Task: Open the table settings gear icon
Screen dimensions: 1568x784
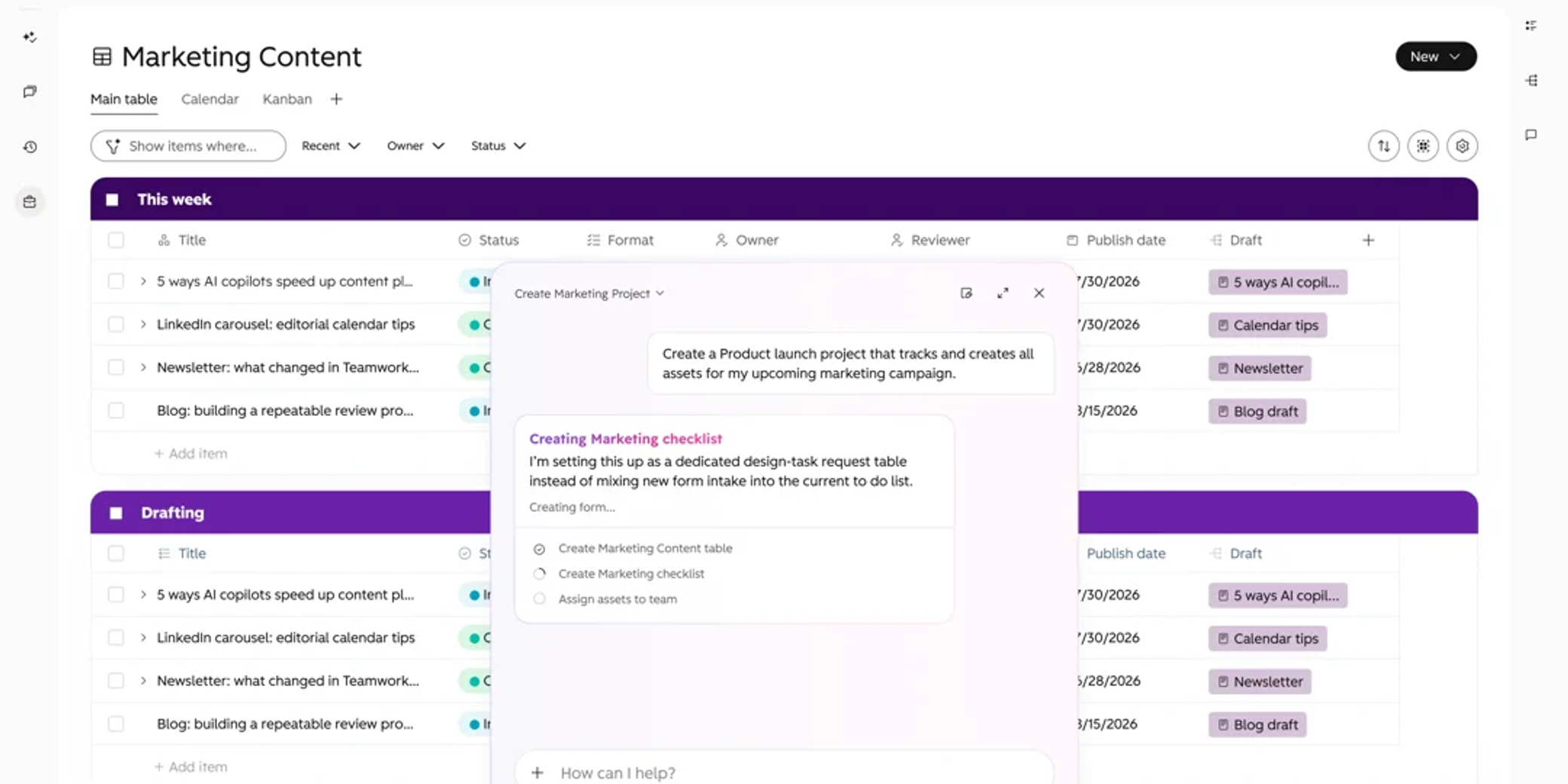Action: tap(1462, 146)
